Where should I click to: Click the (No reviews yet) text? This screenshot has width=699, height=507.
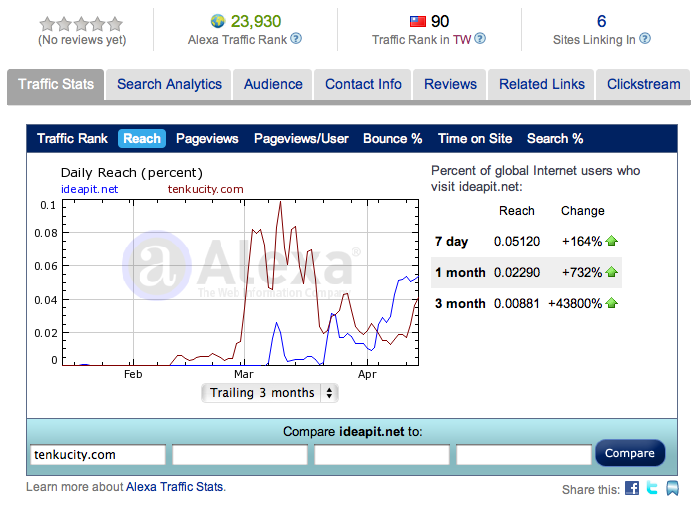pyautogui.click(x=82, y=40)
